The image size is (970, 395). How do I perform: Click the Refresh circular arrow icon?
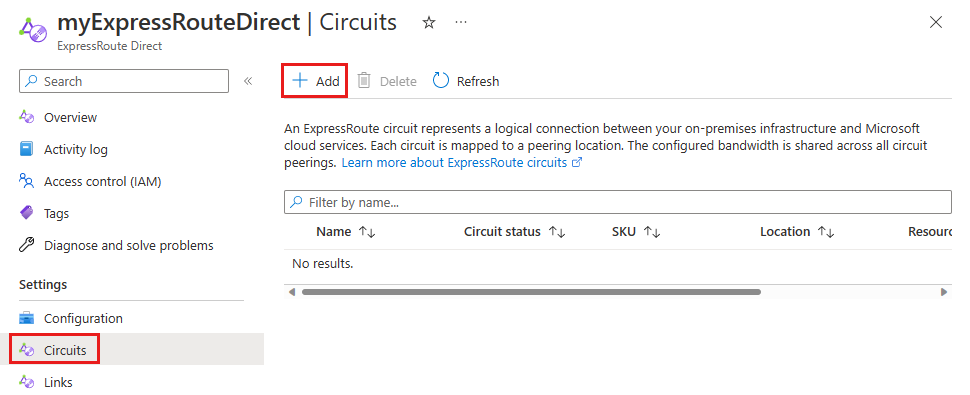pyautogui.click(x=440, y=81)
